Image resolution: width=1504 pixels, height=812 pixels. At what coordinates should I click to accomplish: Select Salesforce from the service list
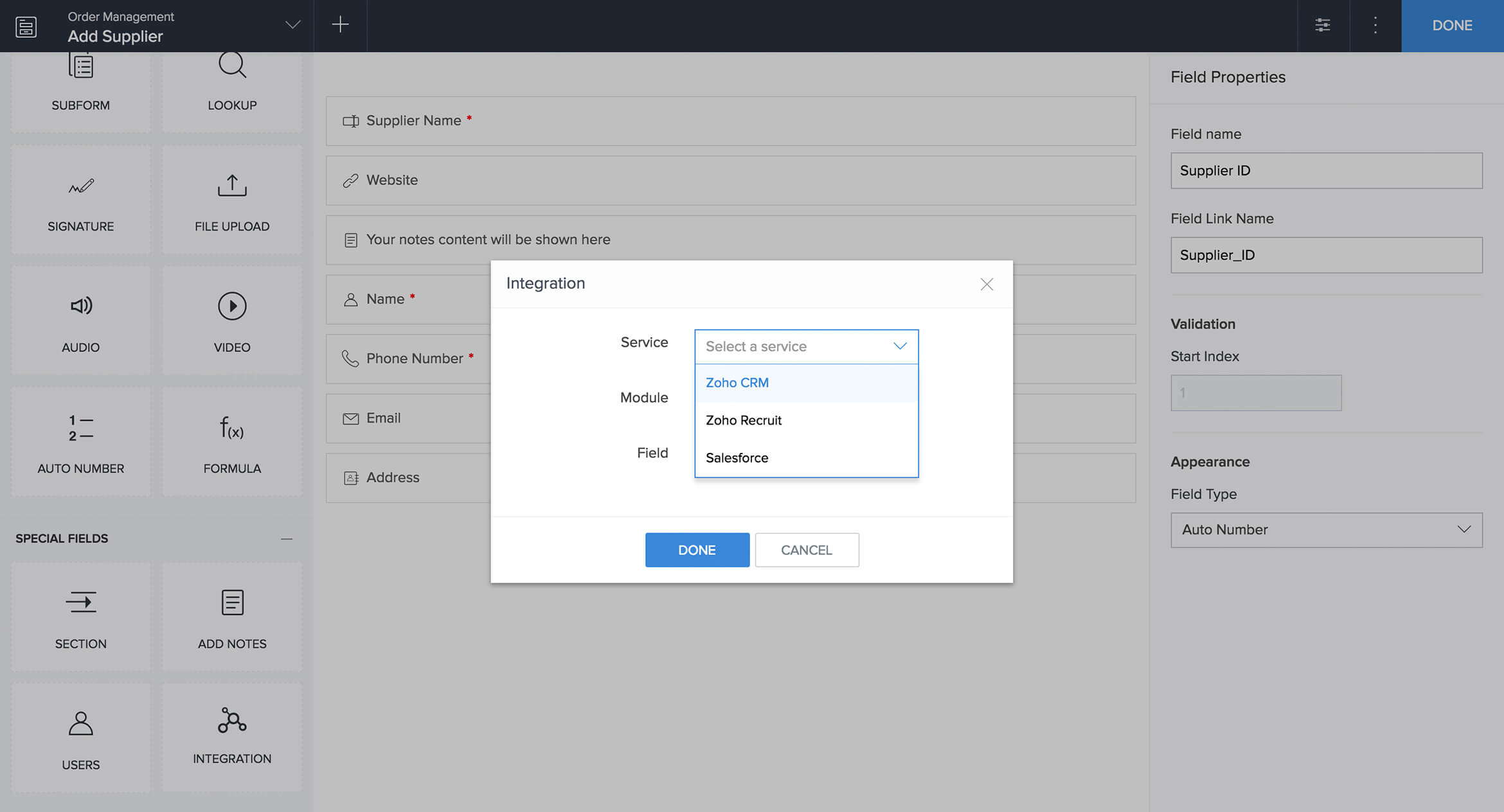[x=737, y=457]
